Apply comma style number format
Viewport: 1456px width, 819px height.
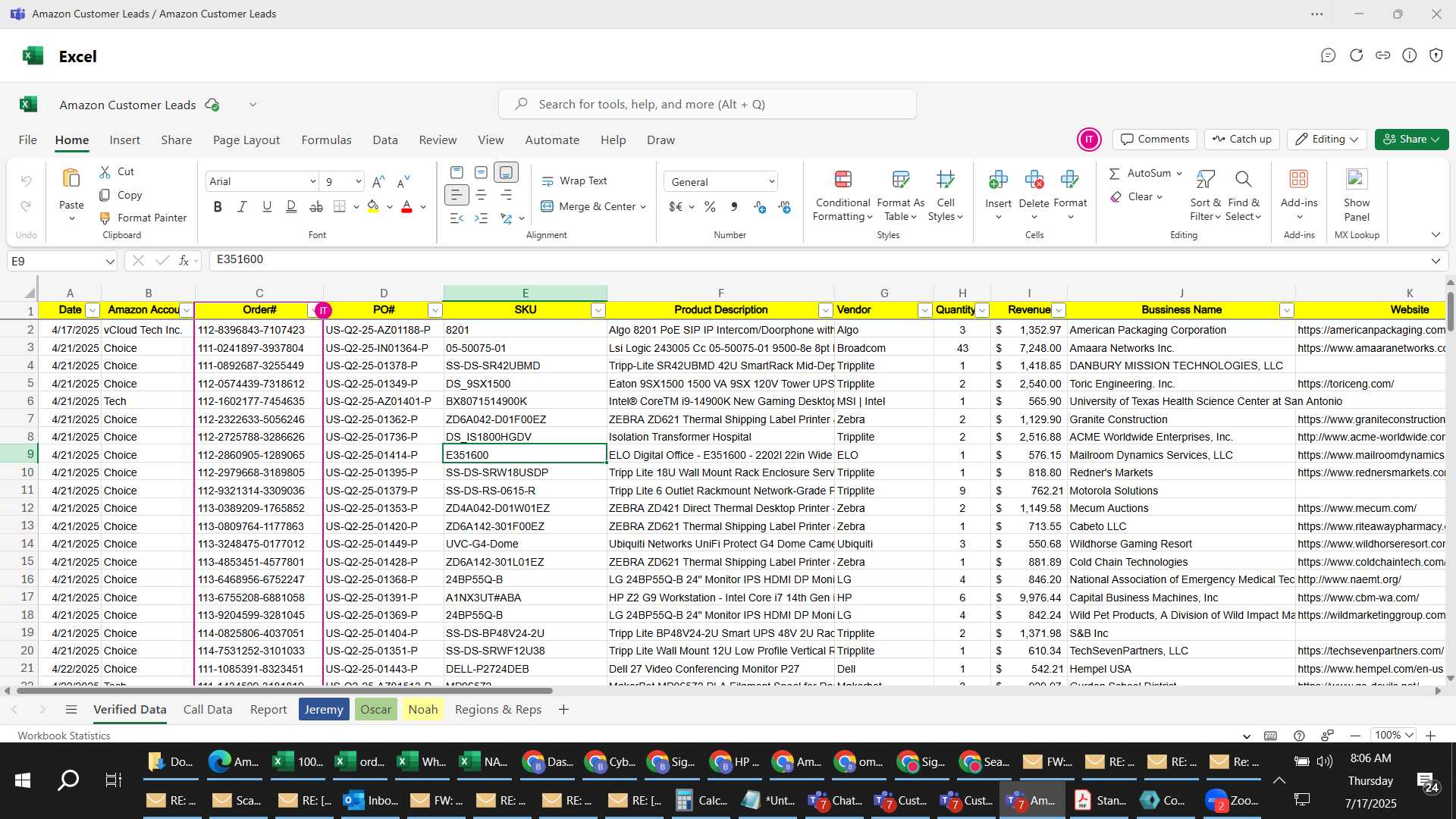pos(733,206)
